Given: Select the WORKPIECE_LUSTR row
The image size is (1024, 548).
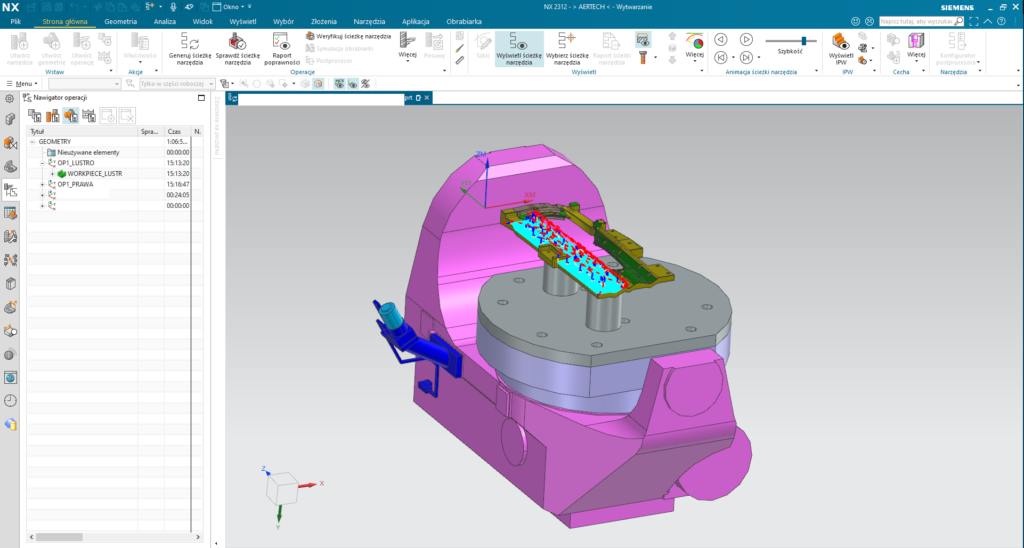Looking at the screenshot, I should (x=109, y=174).
